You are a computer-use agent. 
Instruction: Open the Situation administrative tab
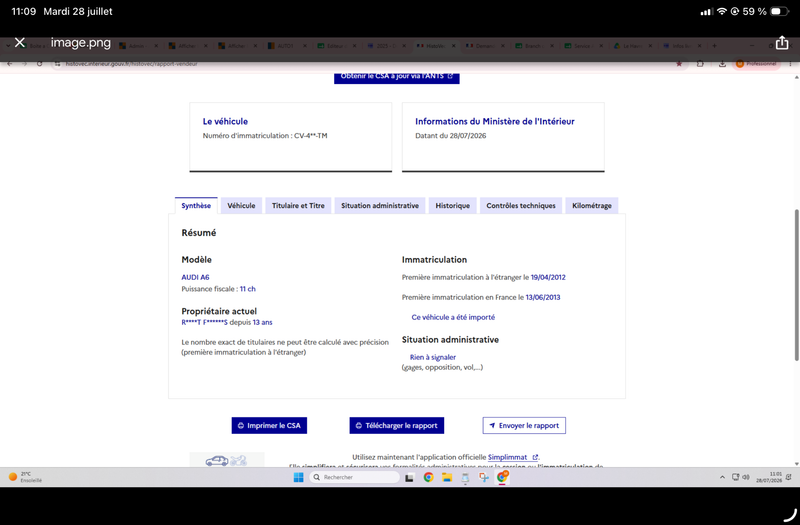380,206
